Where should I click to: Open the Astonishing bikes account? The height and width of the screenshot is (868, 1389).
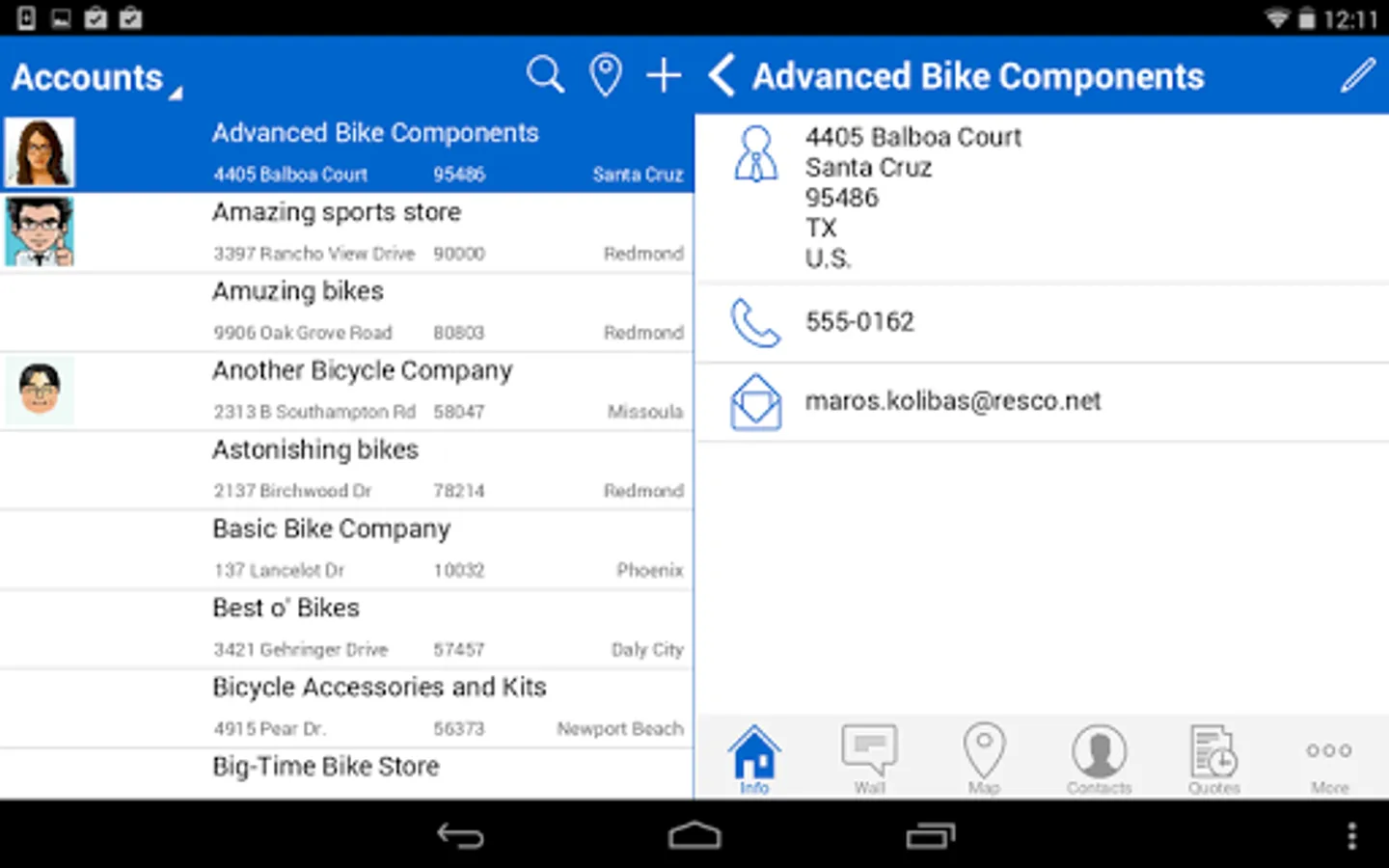tap(346, 470)
